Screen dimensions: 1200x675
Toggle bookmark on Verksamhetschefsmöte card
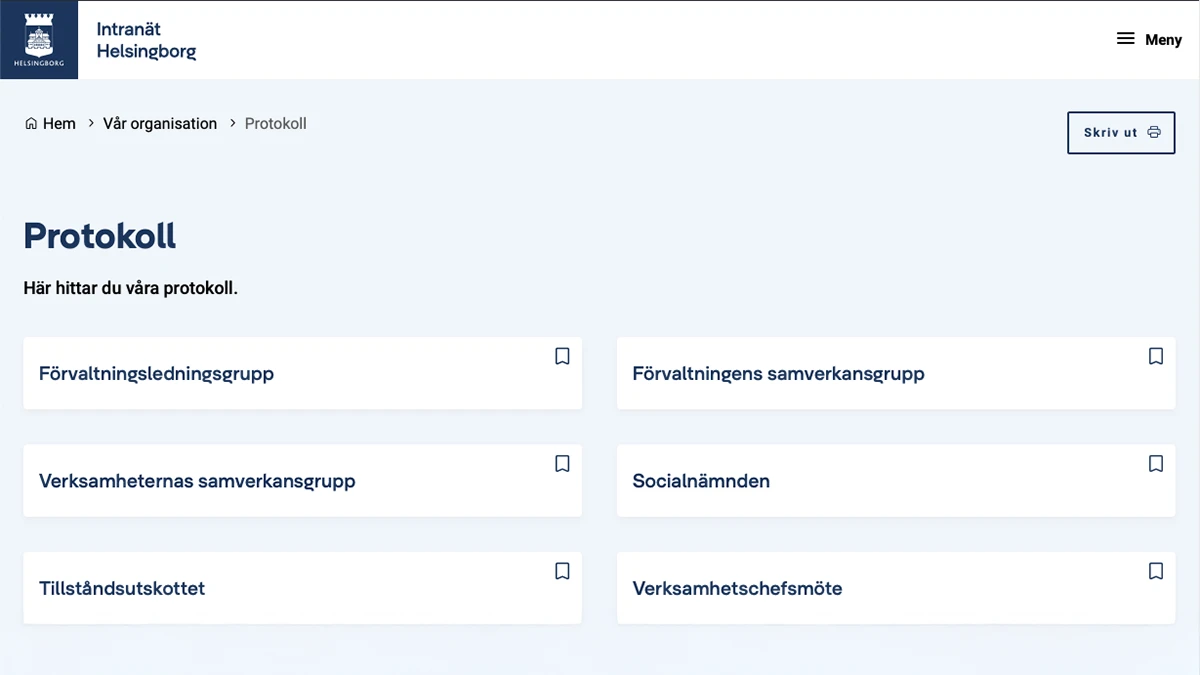click(1156, 571)
